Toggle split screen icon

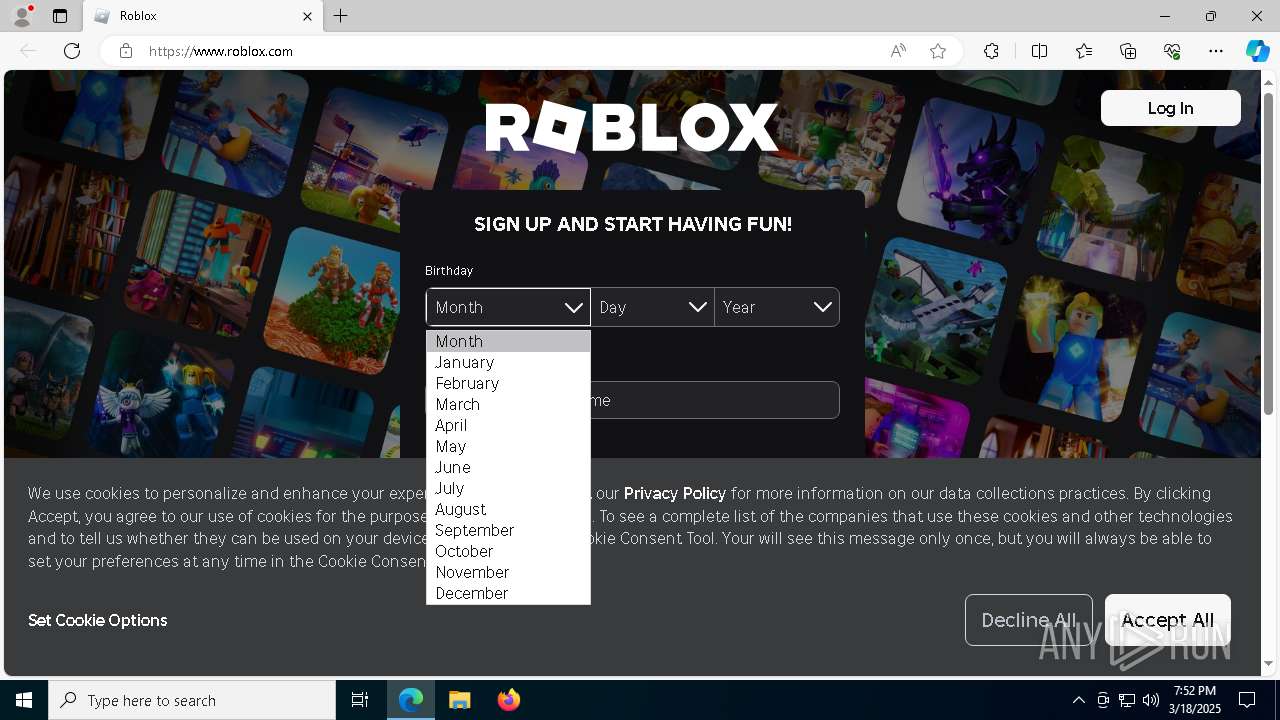coord(1039,51)
